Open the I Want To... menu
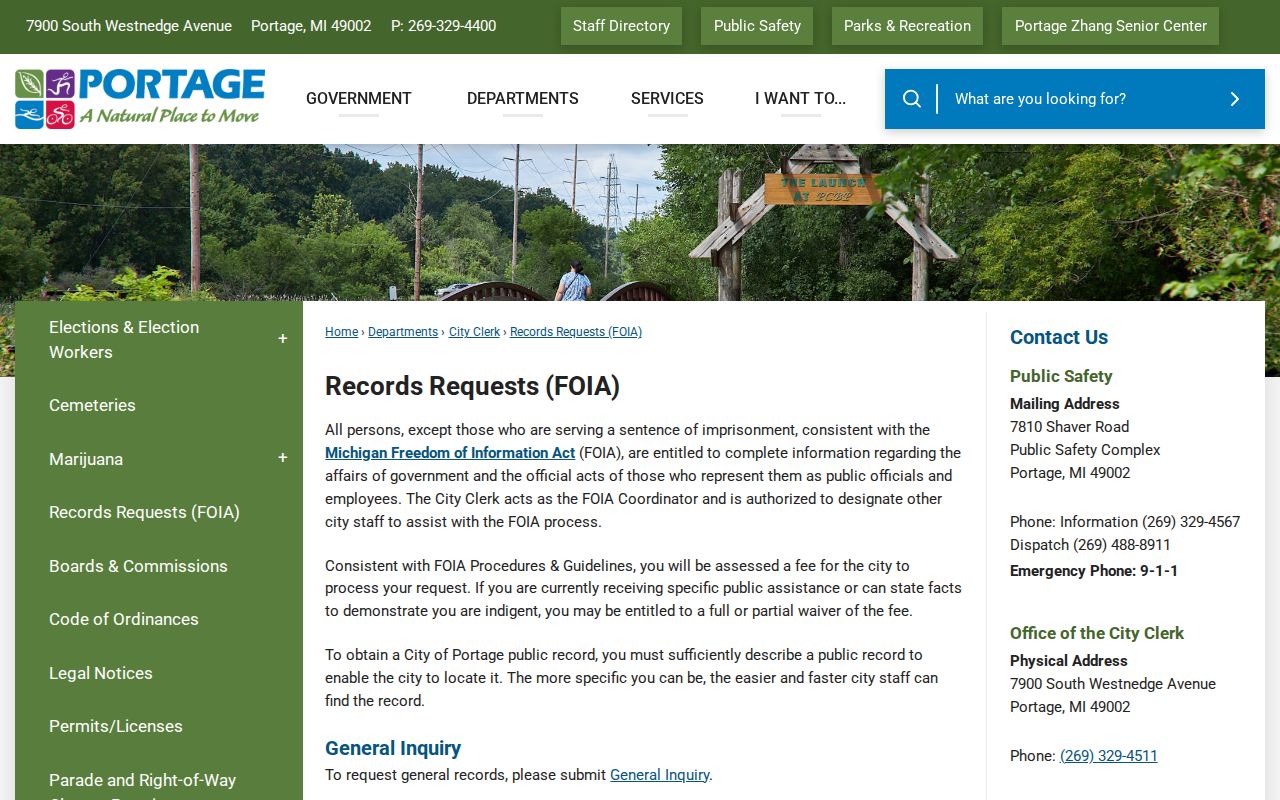The height and width of the screenshot is (800, 1280). tap(800, 98)
